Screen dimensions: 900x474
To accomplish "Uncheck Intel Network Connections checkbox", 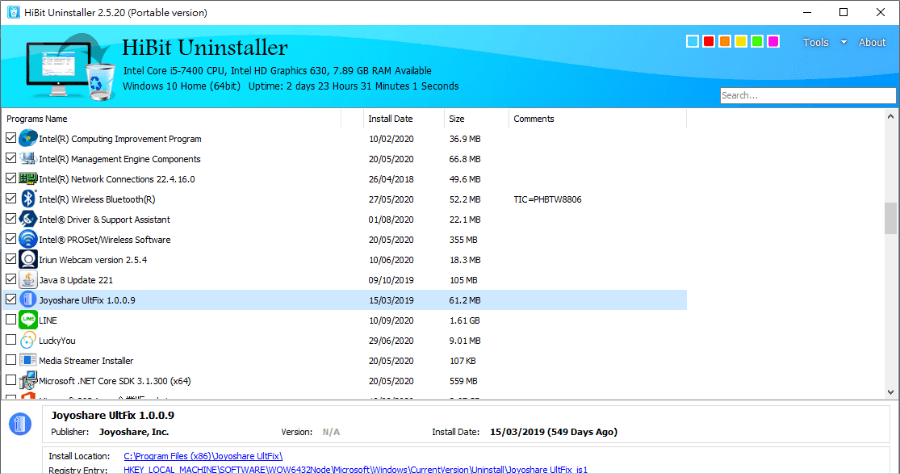I will click(x=11, y=178).
